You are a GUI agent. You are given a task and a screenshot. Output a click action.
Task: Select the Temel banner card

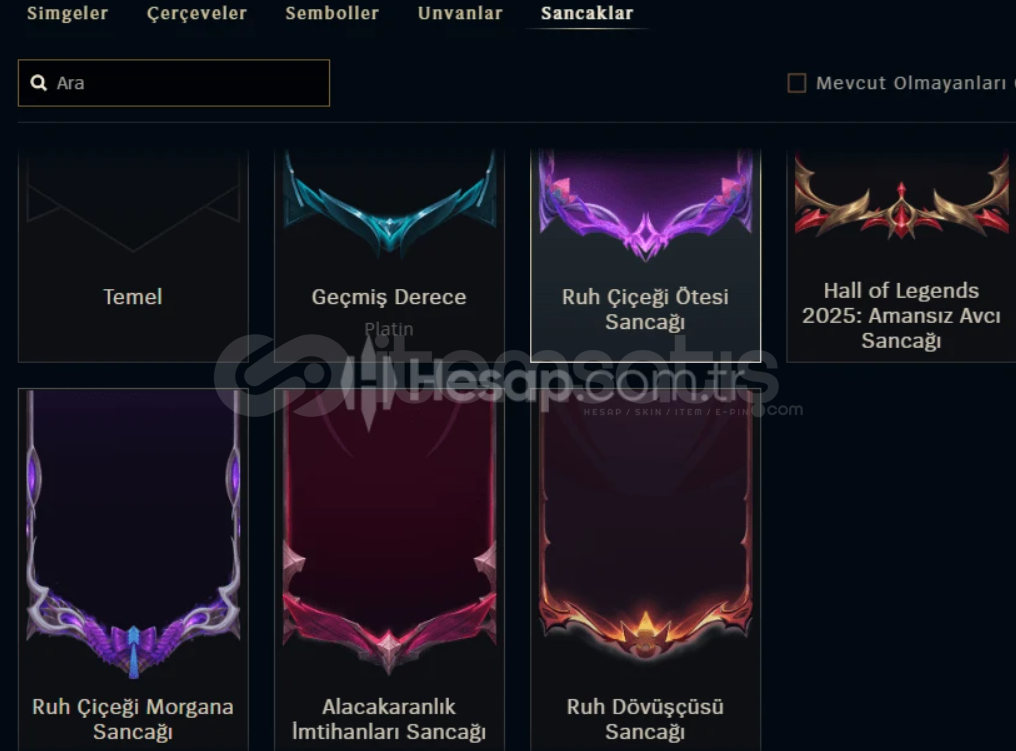point(133,255)
